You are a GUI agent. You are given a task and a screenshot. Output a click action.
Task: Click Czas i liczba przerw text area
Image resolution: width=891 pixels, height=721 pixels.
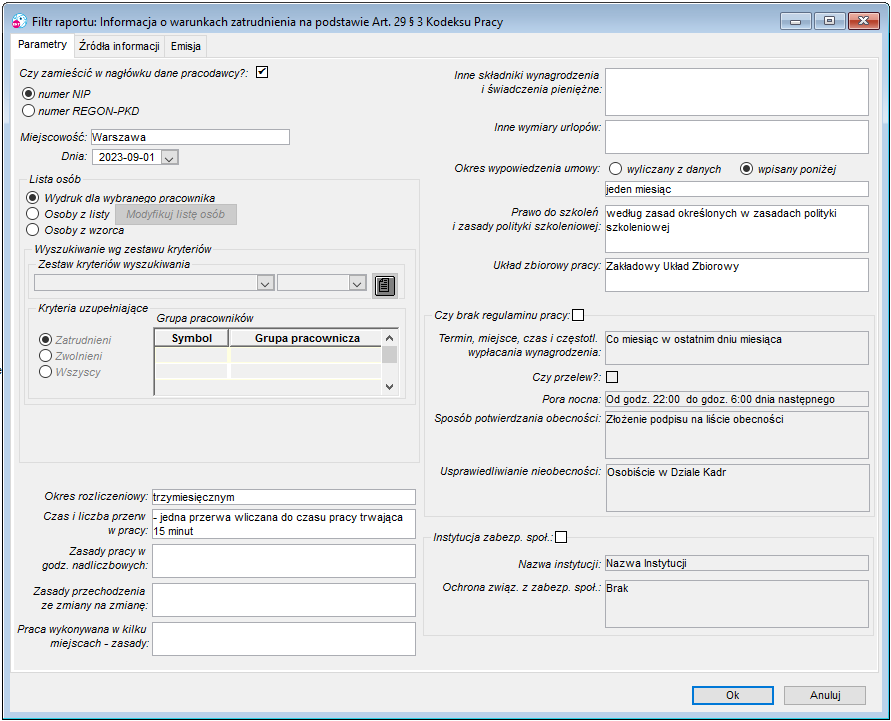(x=284, y=524)
